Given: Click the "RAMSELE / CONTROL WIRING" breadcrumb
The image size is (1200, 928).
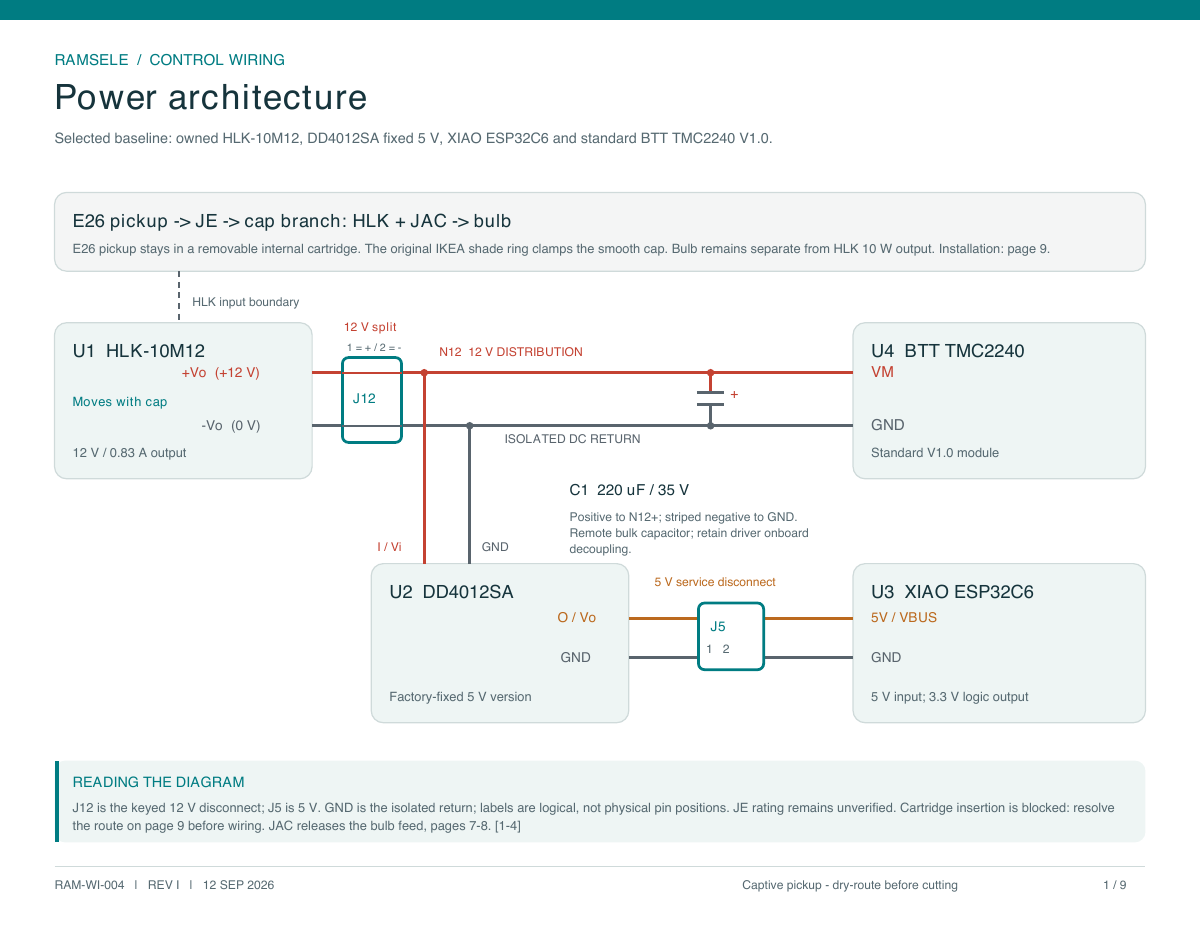Looking at the screenshot, I should [170, 60].
